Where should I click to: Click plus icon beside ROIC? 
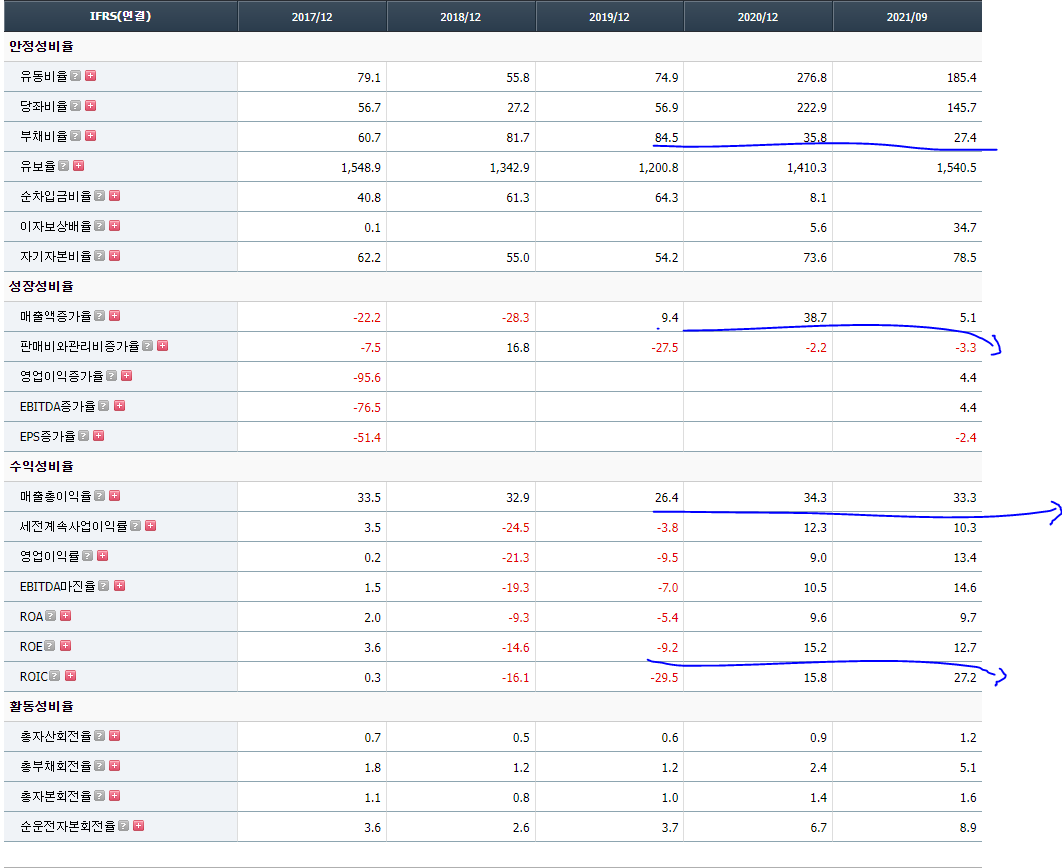[70, 675]
